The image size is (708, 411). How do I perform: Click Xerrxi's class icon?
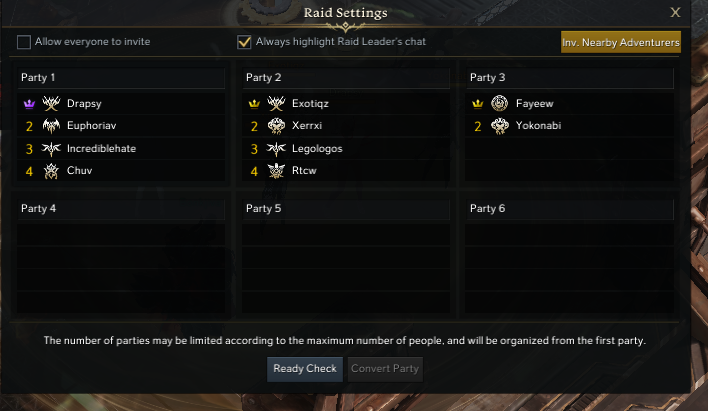pos(276,126)
